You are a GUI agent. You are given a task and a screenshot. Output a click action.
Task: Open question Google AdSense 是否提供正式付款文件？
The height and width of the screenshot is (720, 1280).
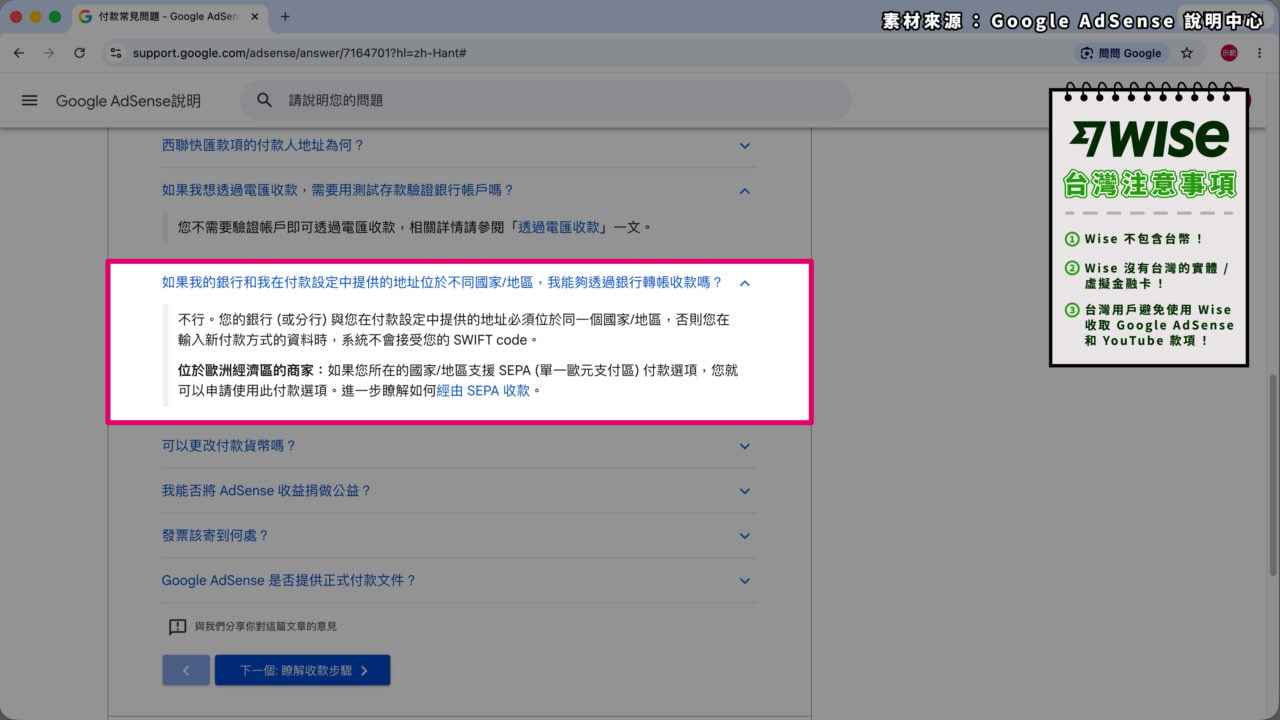coord(289,581)
